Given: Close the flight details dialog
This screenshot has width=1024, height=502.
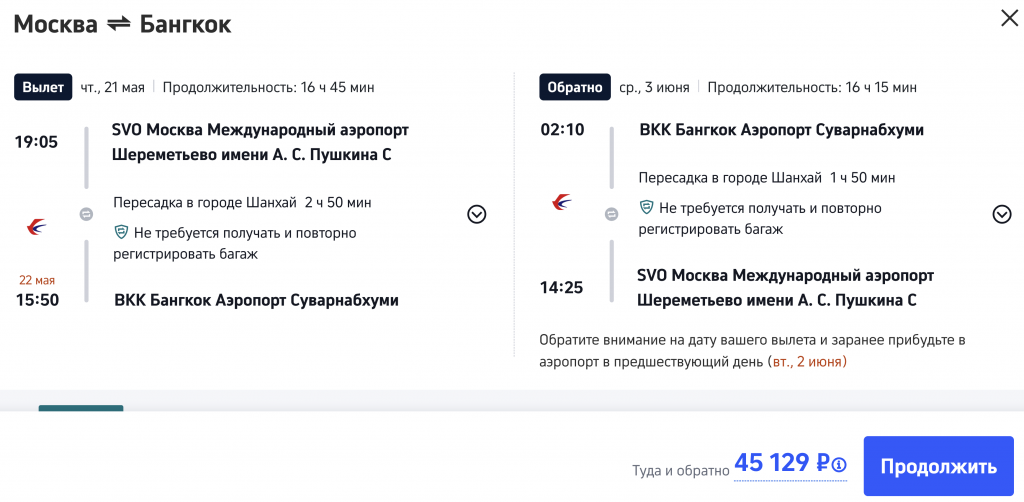Looking at the screenshot, I should click(1007, 17).
